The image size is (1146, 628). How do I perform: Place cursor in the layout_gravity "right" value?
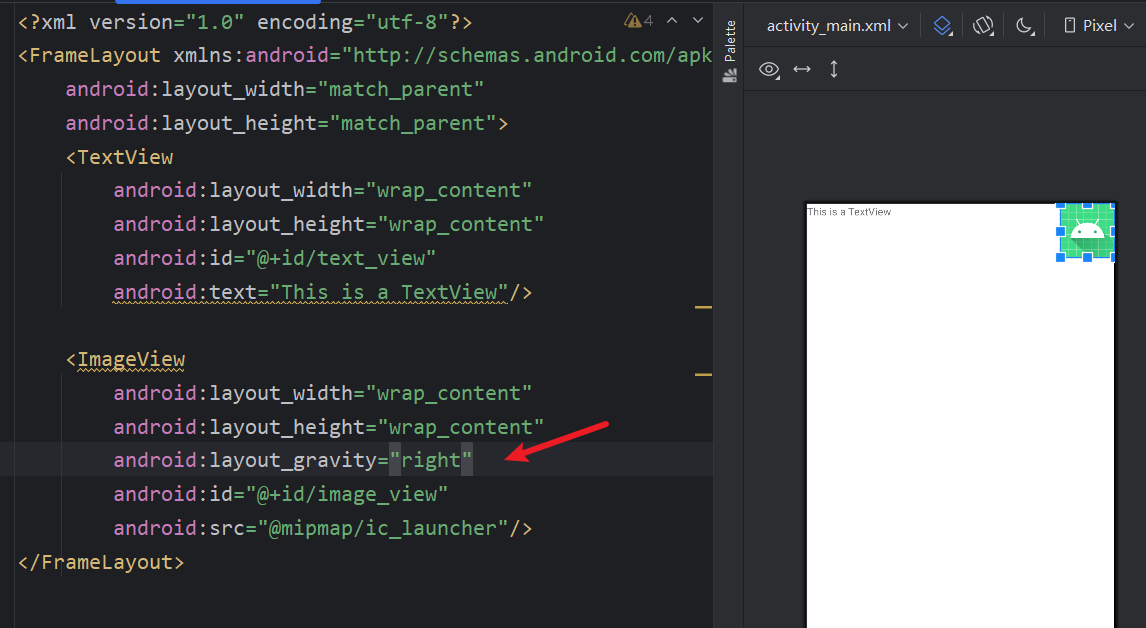coord(431,461)
